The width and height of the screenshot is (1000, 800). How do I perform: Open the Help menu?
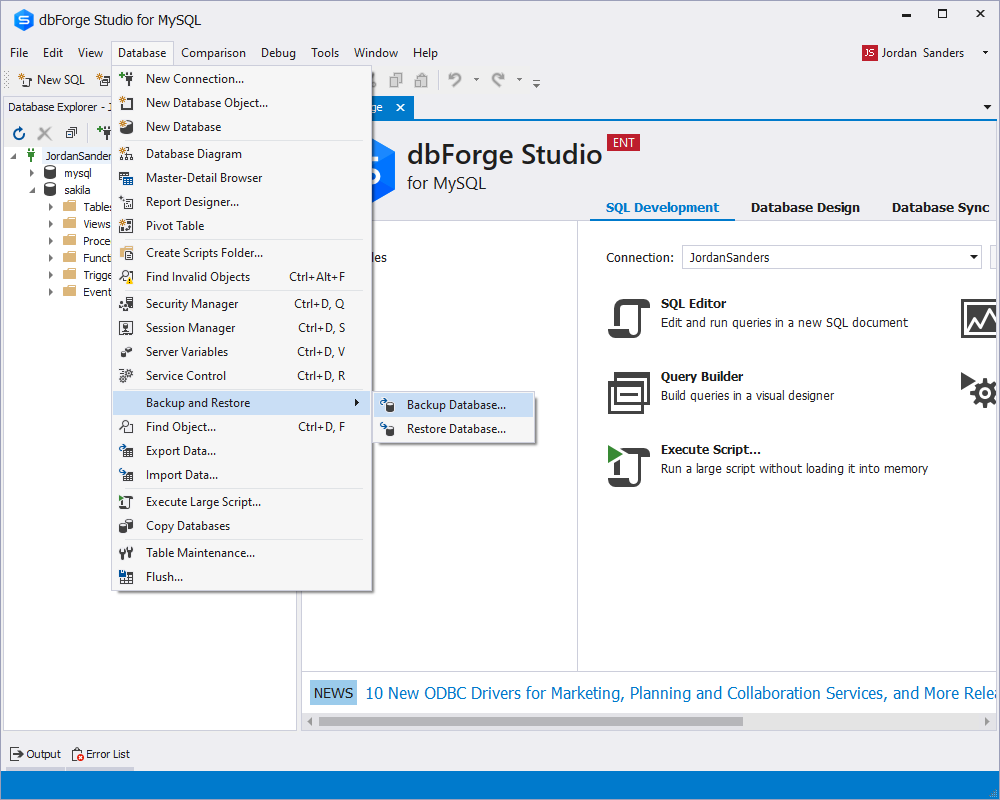pyautogui.click(x=425, y=53)
